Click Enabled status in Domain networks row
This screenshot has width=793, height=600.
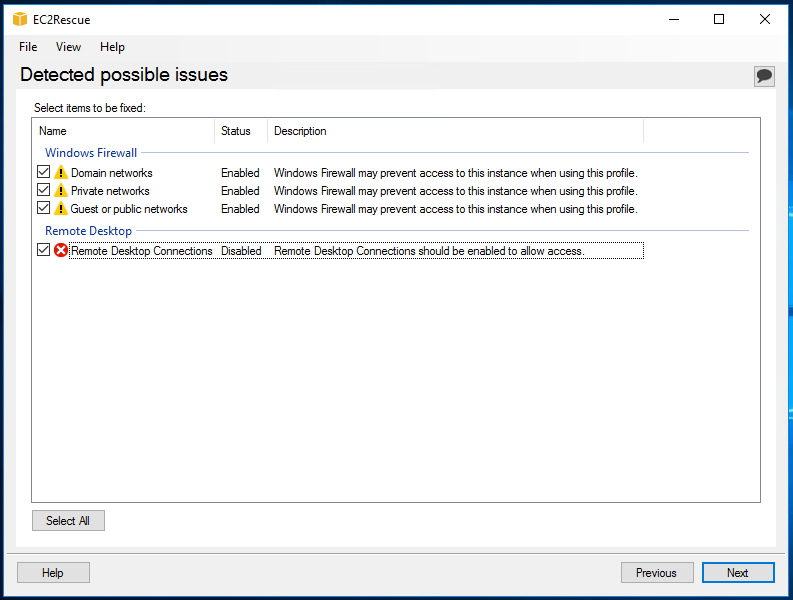(x=240, y=173)
